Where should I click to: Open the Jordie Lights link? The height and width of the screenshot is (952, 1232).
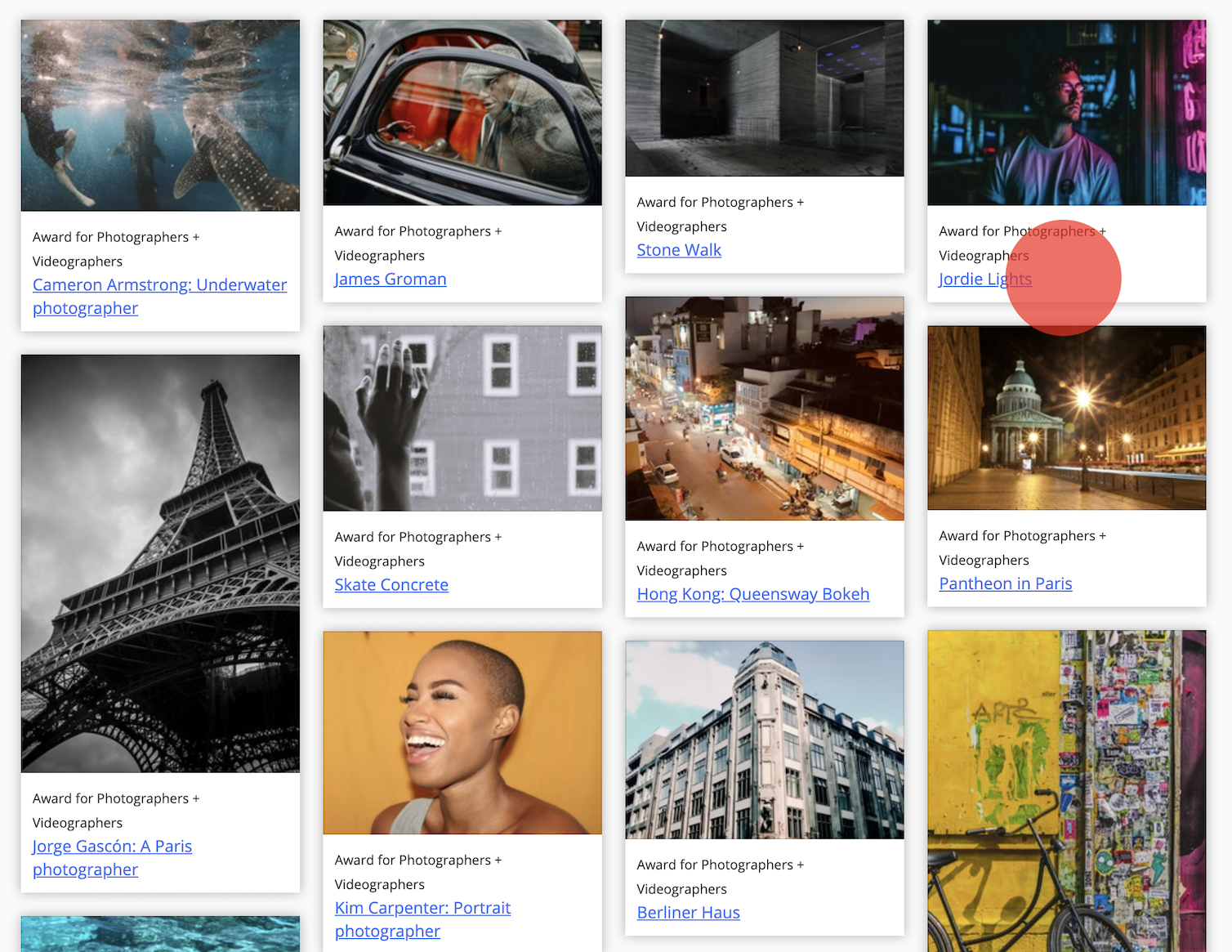(984, 279)
